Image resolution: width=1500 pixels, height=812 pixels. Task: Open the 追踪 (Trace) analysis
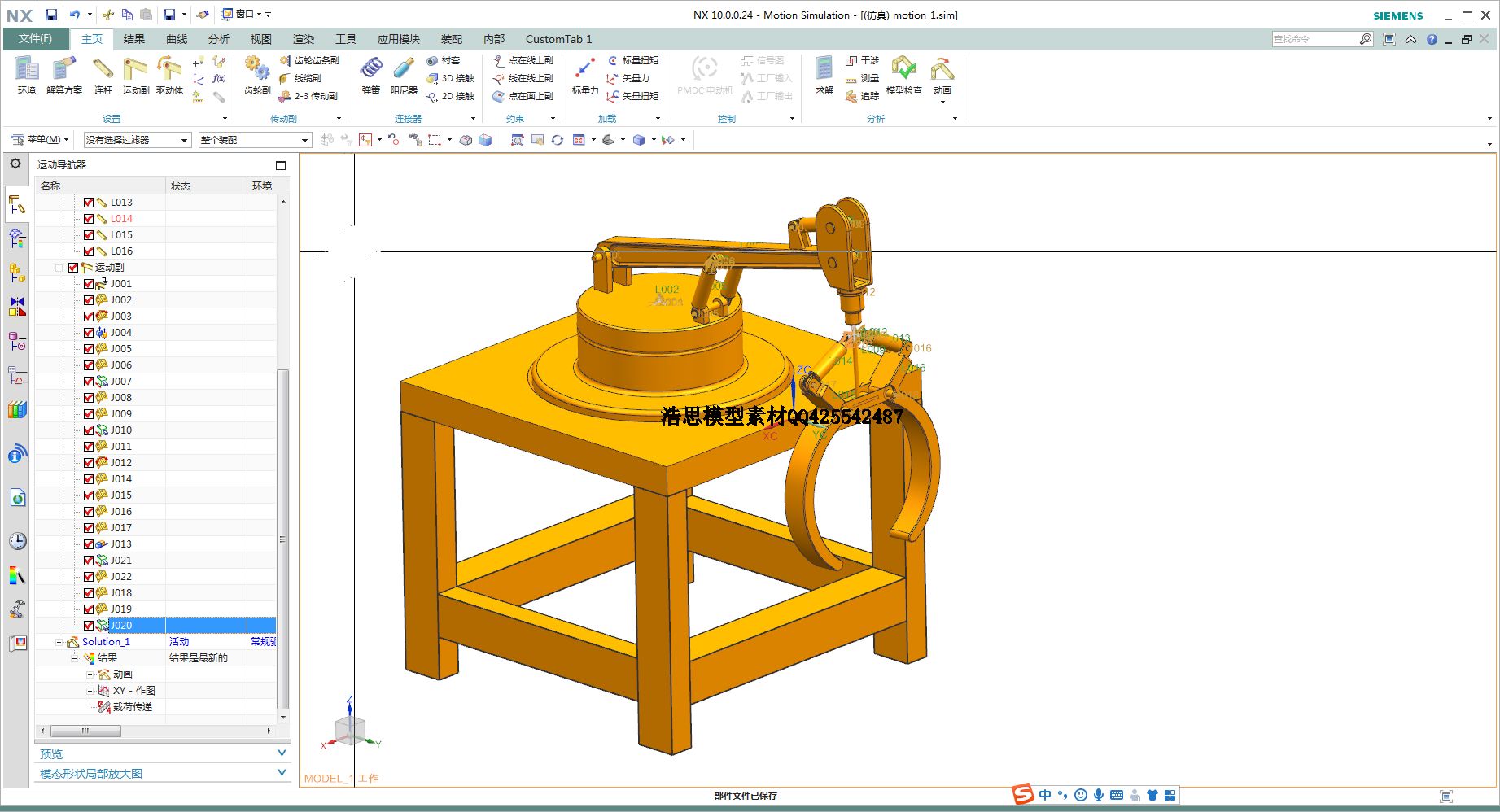click(x=862, y=96)
